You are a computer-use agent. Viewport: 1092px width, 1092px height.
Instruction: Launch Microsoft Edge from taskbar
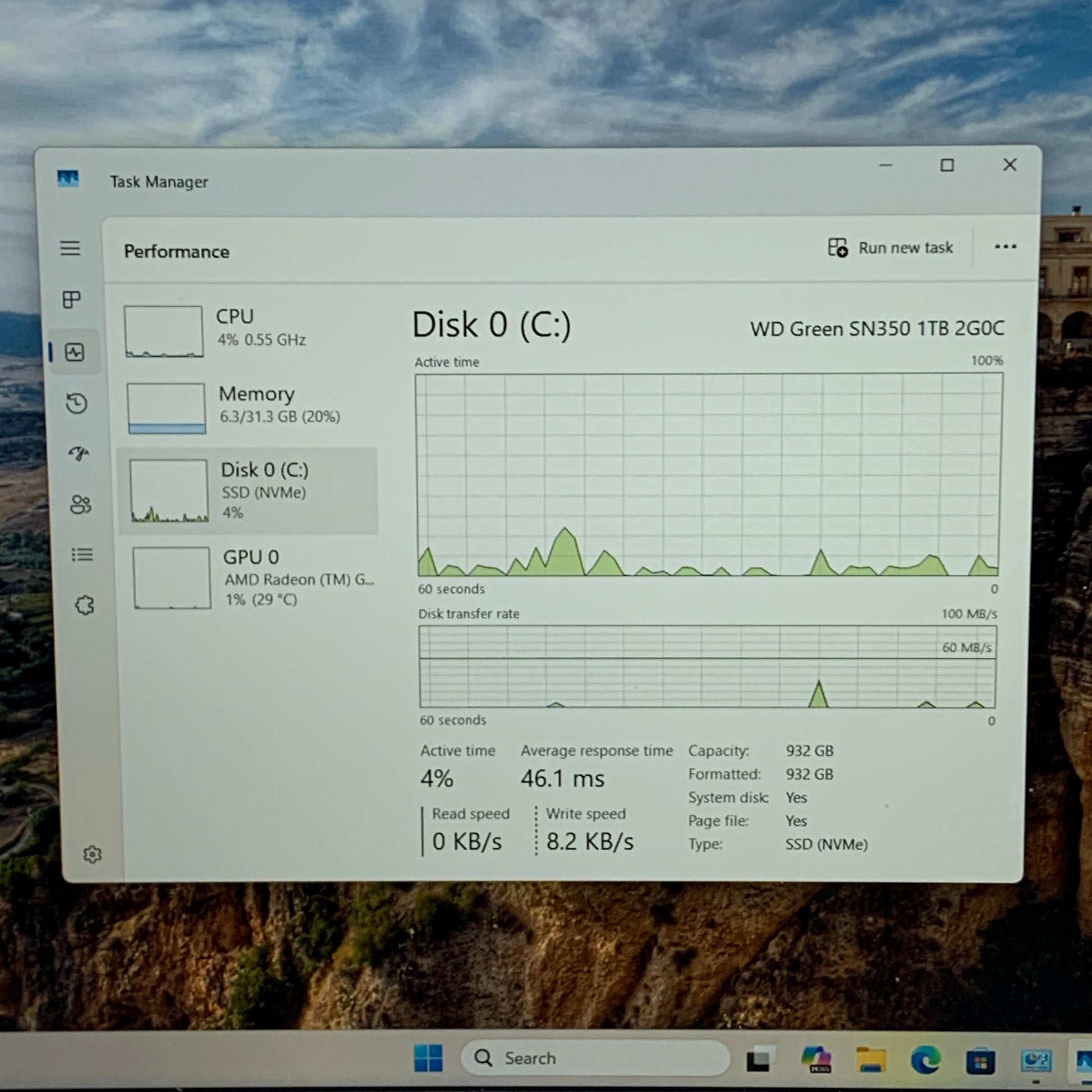pos(925,1059)
